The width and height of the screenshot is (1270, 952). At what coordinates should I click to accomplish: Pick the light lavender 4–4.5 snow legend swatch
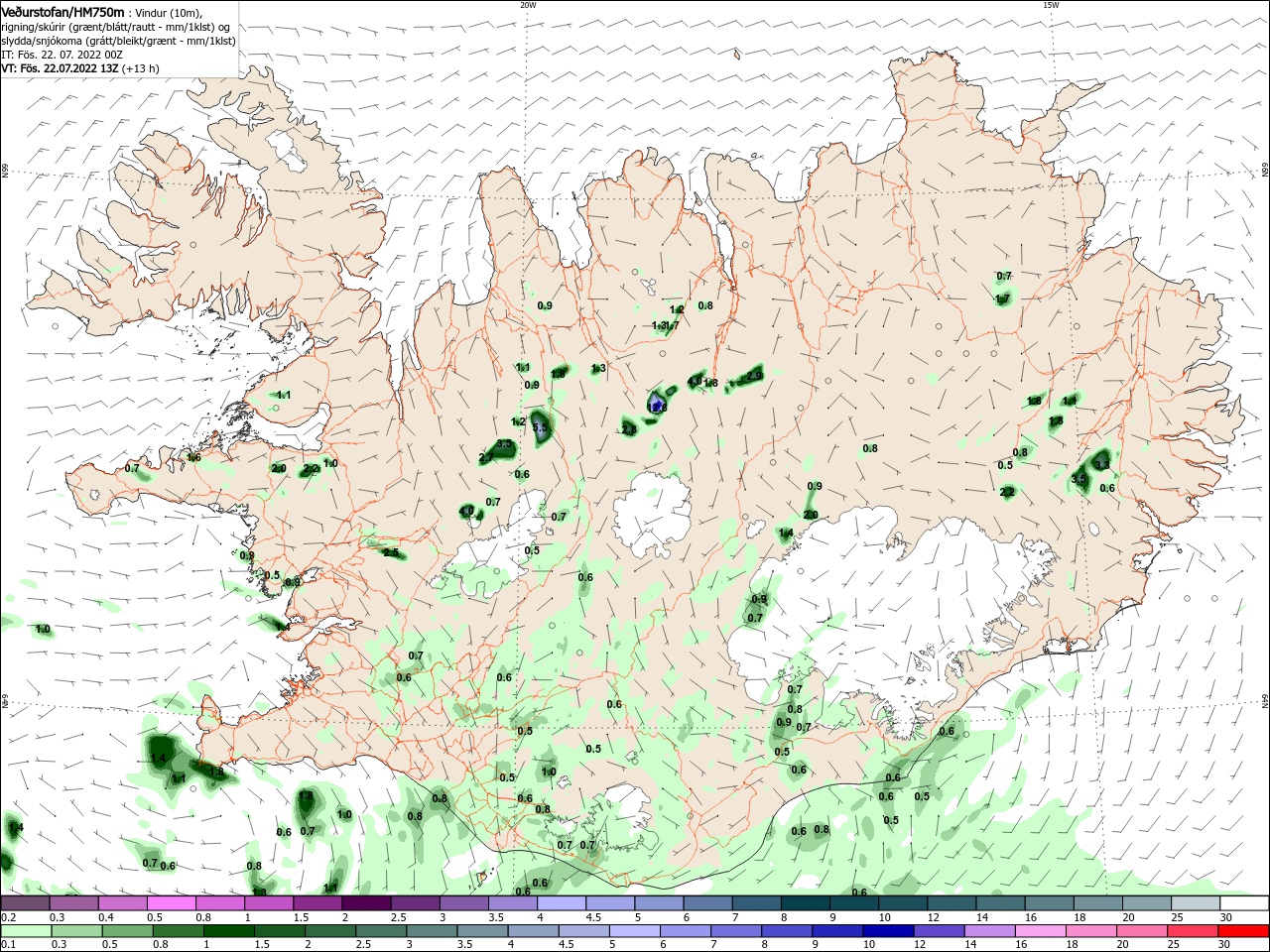560,903
